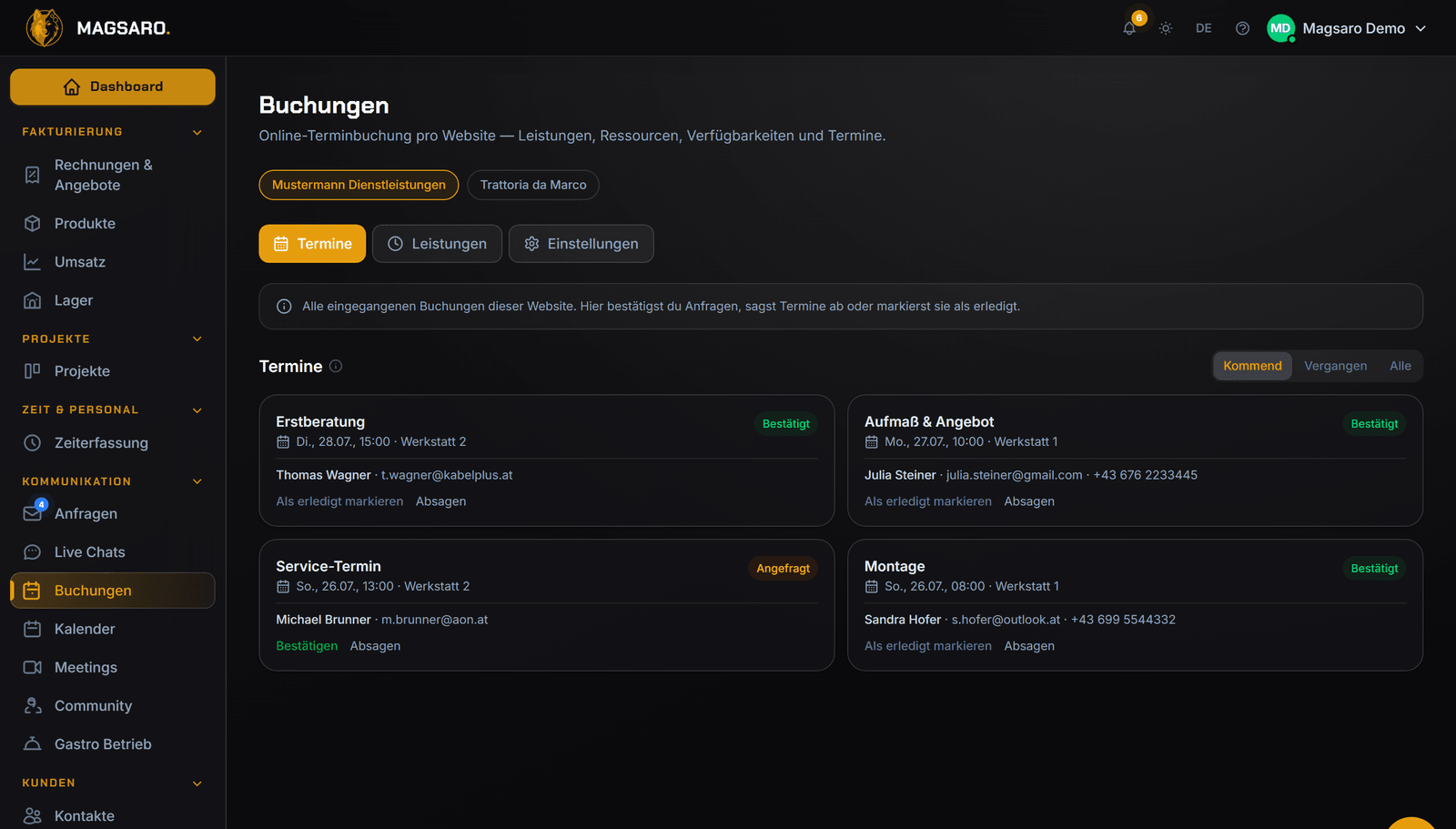Collapse the Kunden section

[197, 783]
